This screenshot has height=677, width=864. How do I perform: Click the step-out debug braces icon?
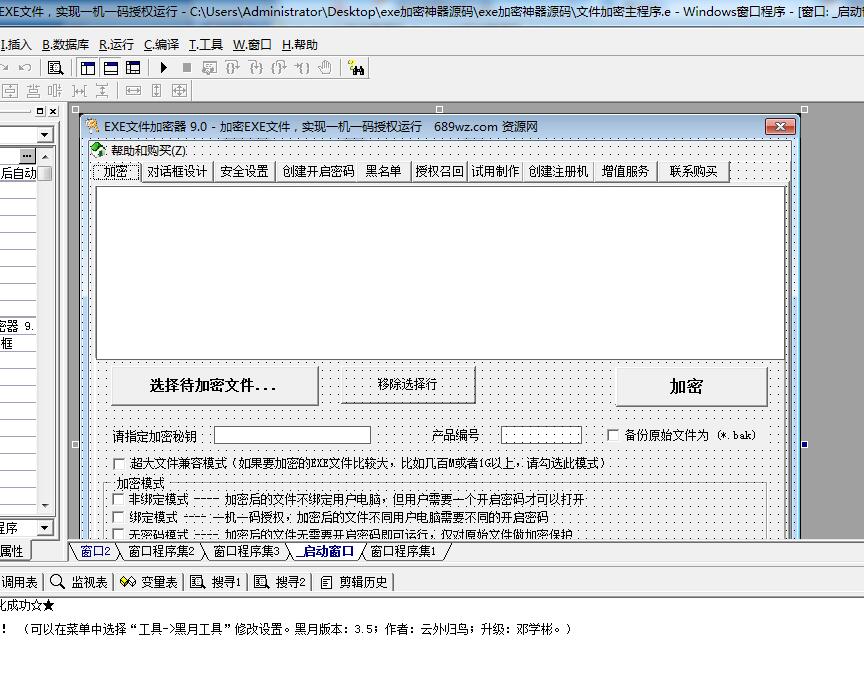point(279,68)
